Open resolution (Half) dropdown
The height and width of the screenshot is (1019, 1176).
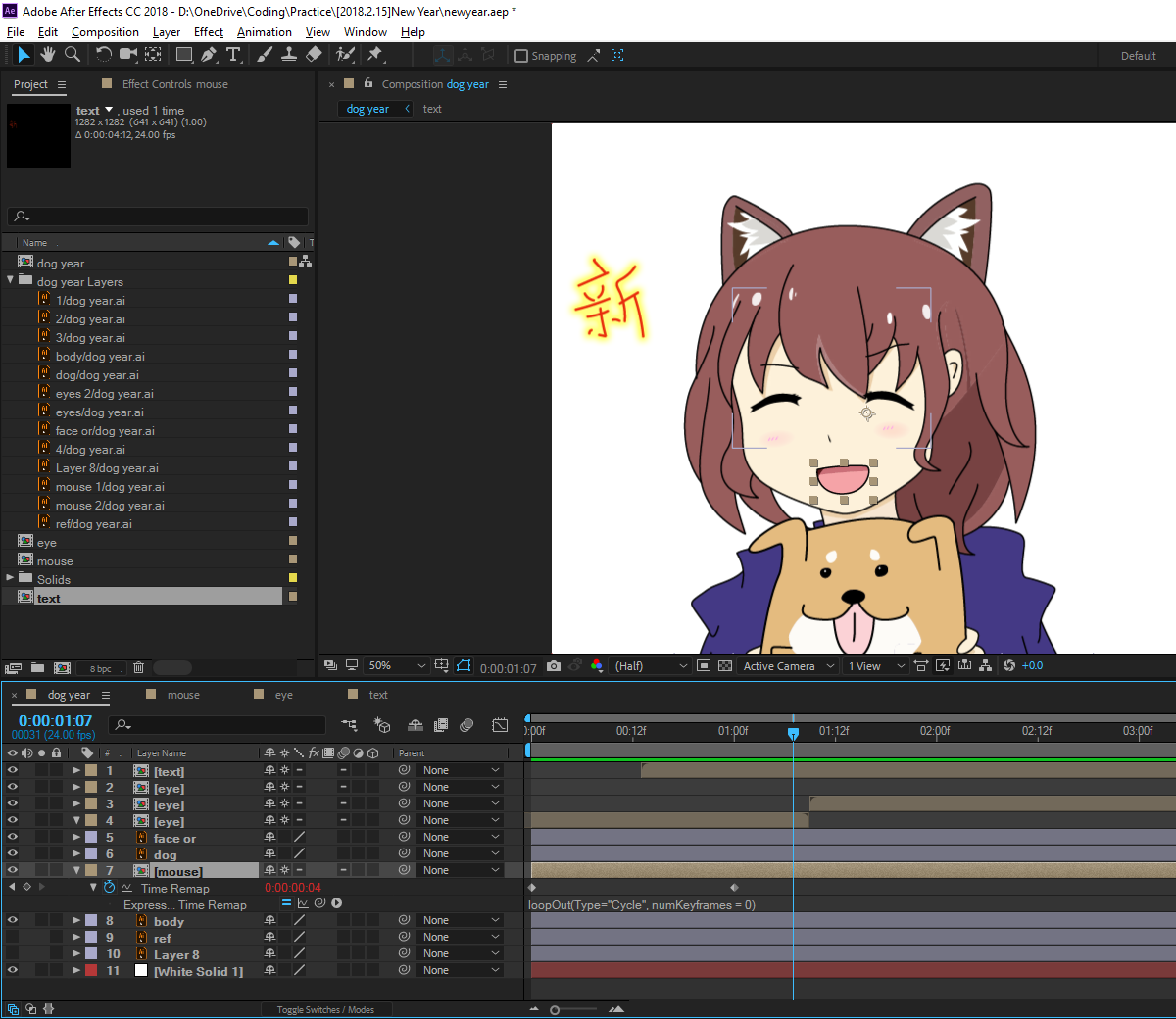(x=651, y=666)
